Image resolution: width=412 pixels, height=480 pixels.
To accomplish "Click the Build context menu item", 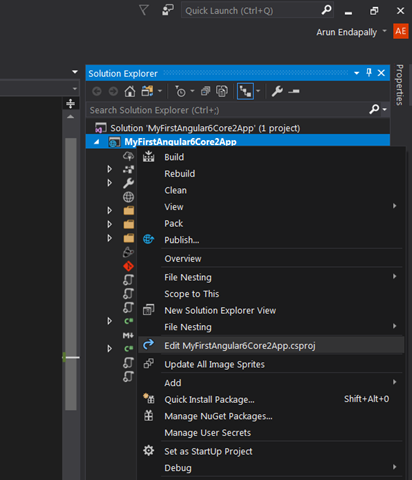I will pos(174,157).
